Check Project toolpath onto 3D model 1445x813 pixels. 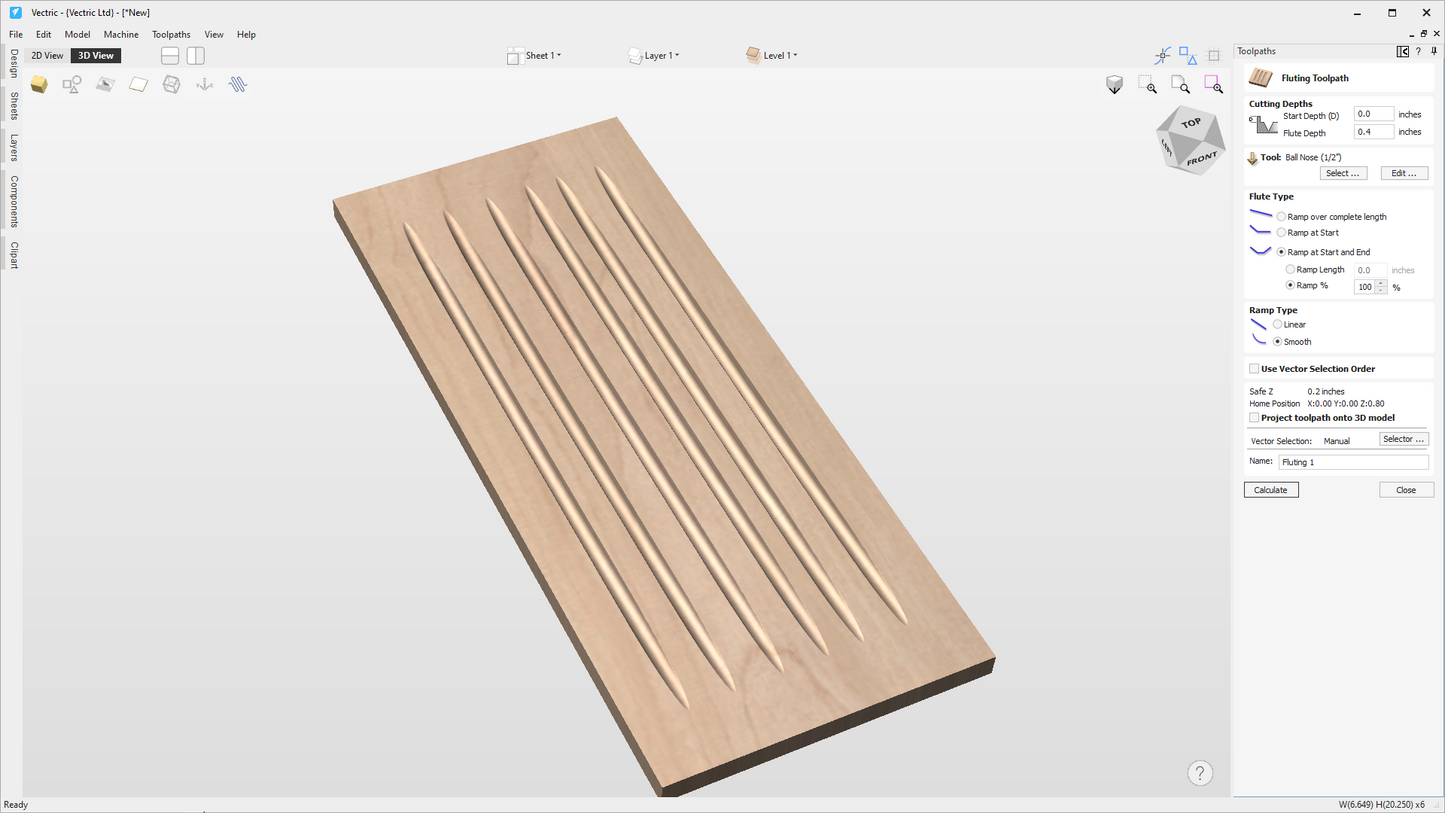pos(1254,417)
